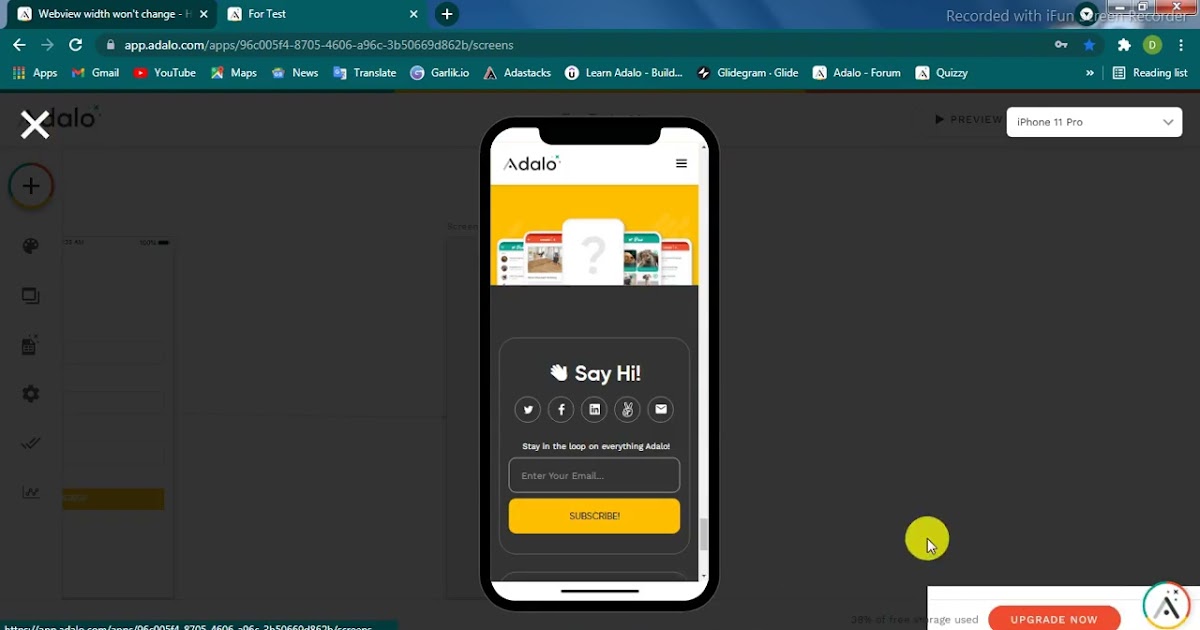Open the Adastacks bookmark
The width and height of the screenshot is (1200, 630).
517,73
